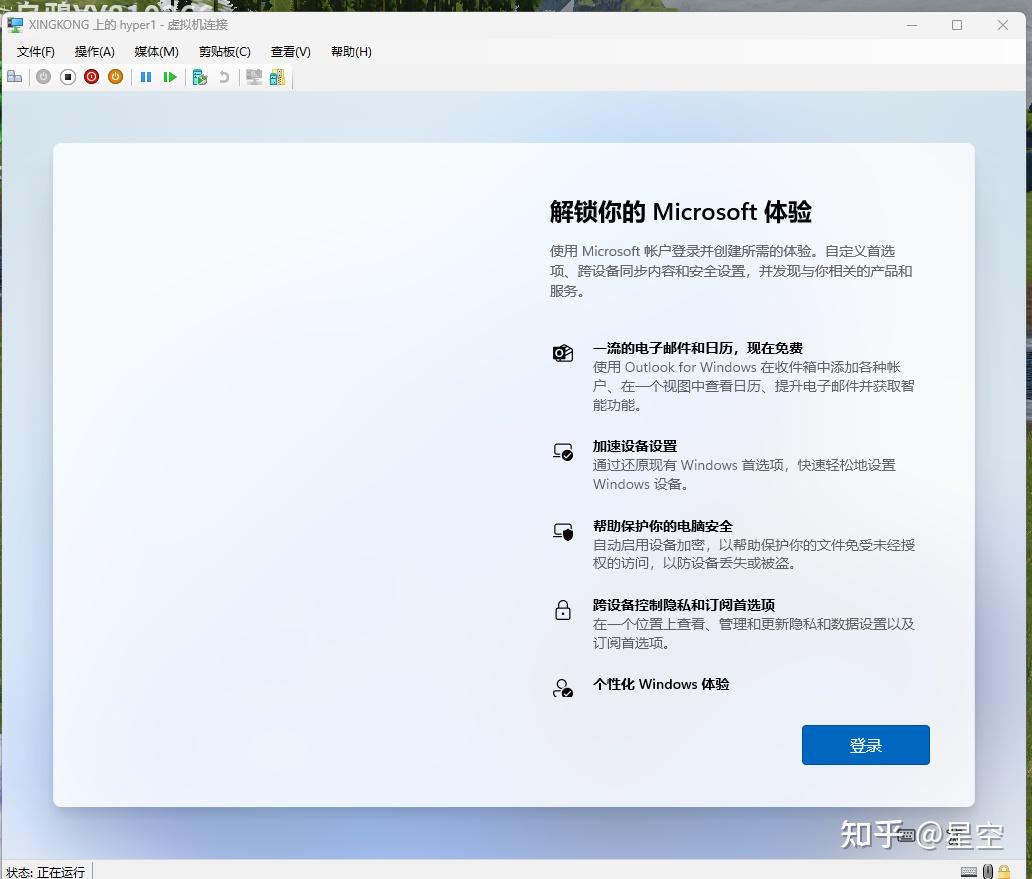Resume the VM with the green play icon
Viewport: 1032px width, 879px height.
(x=171, y=77)
